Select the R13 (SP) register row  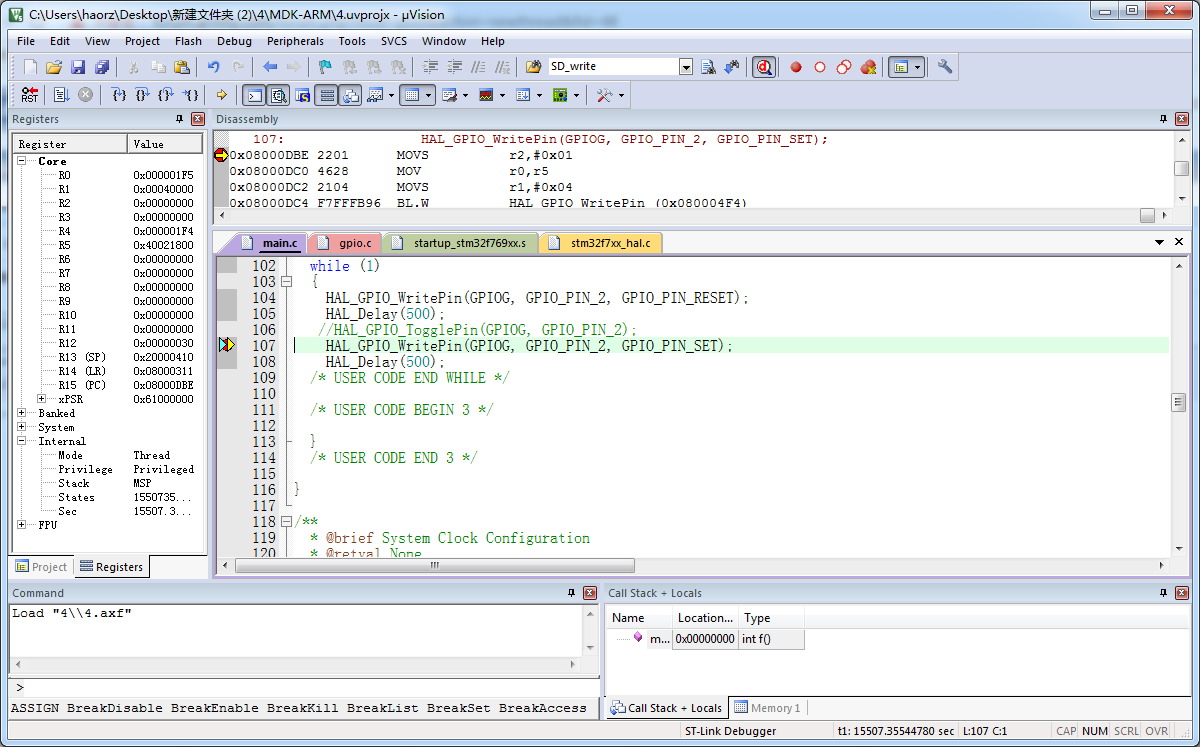pos(108,357)
